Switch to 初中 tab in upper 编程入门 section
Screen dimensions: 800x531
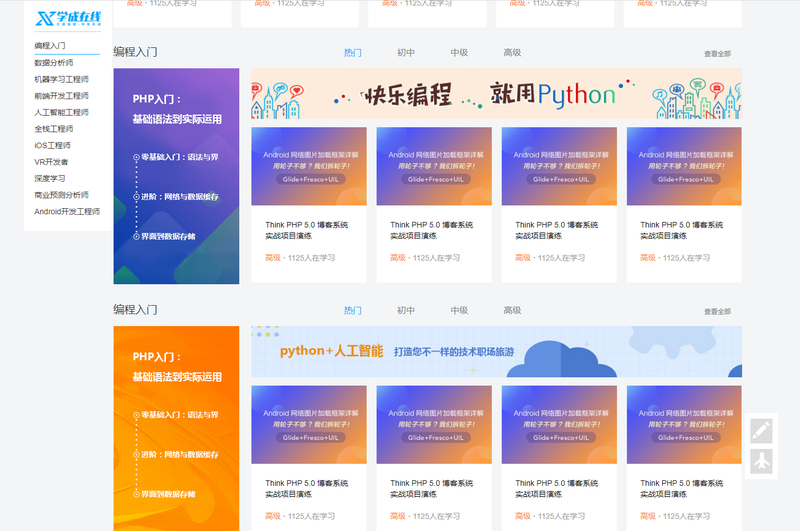pos(406,53)
